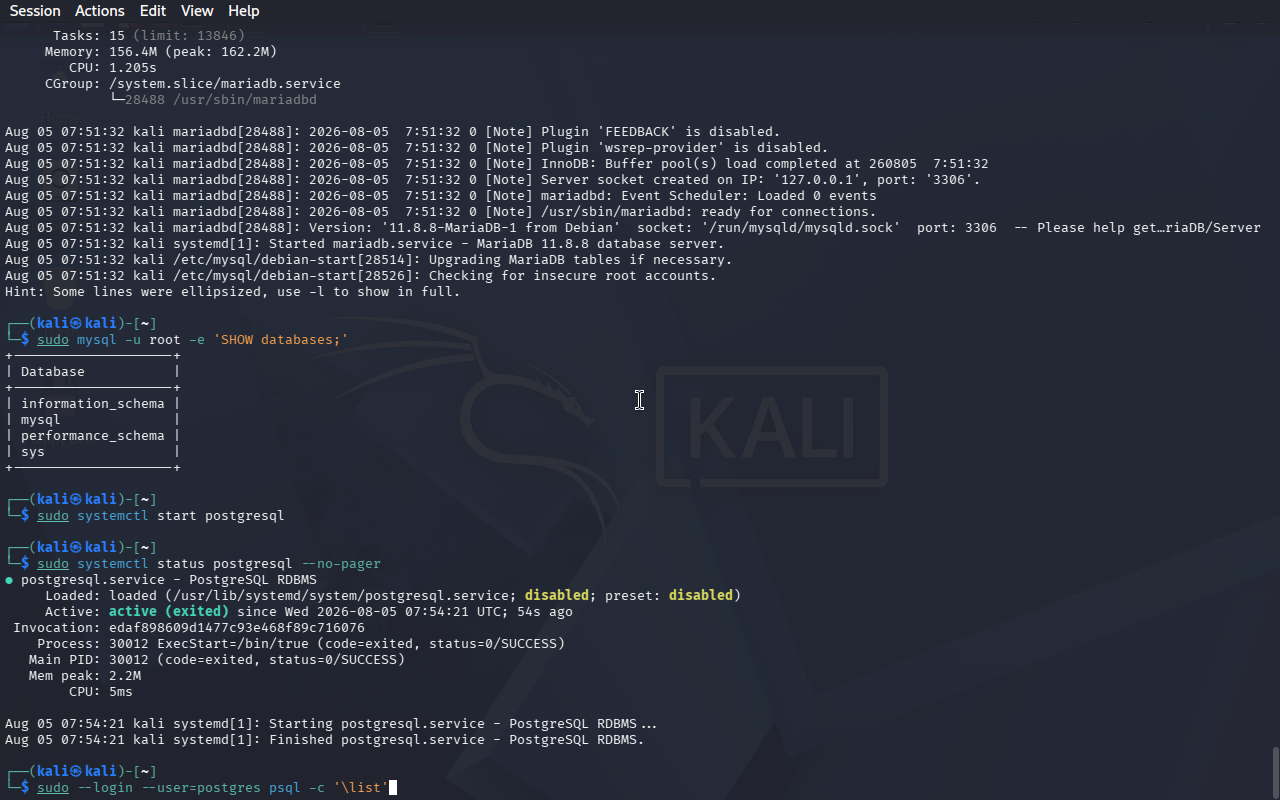Image resolution: width=1280 pixels, height=800 pixels.
Task: Click the '28488 /usr/sbin/mariadbd' process line
Action: click(221, 100)
